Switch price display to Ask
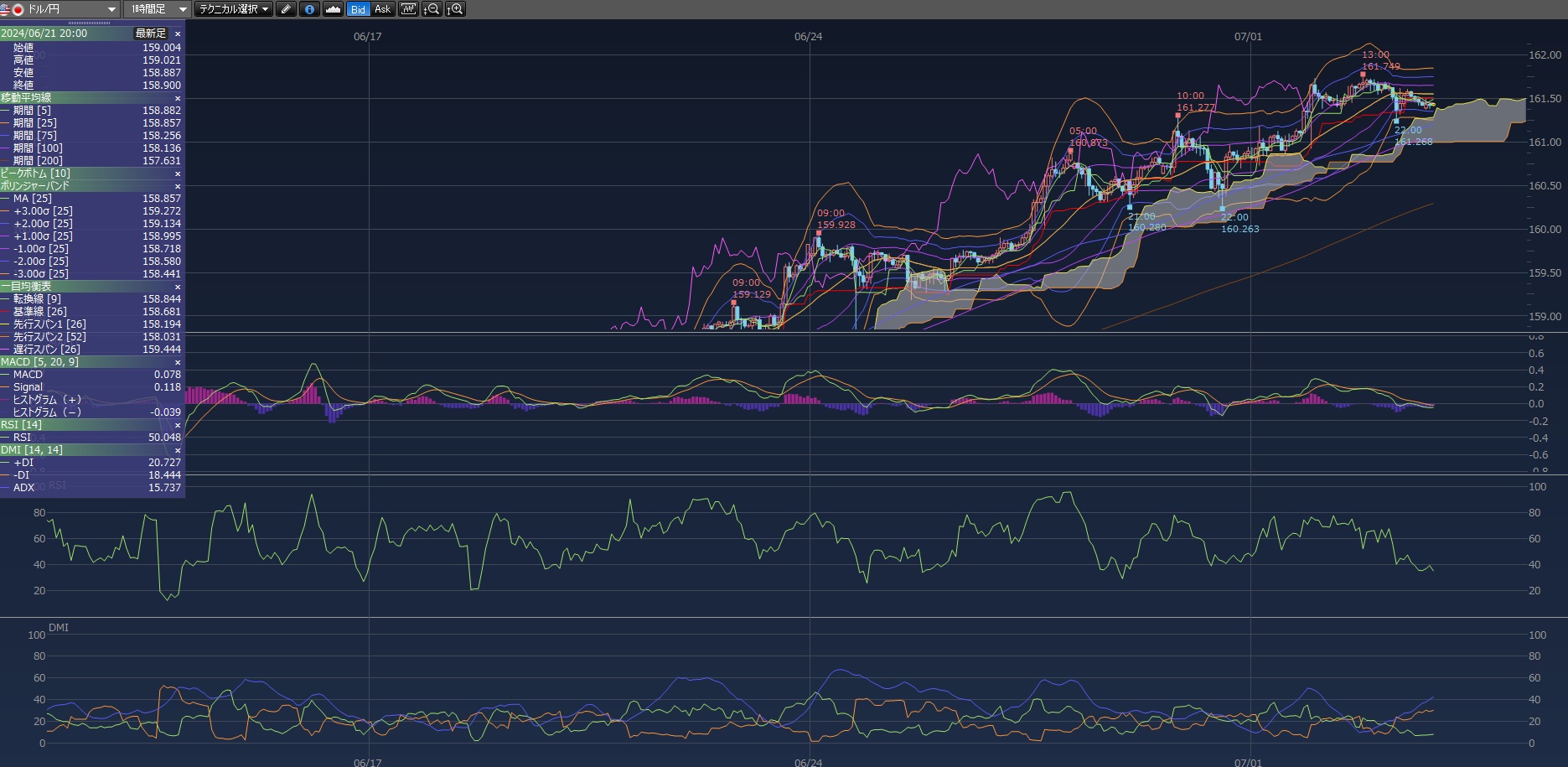This screenshot has width=1568, height=767. pyautogui.click(x=382, y=9)
